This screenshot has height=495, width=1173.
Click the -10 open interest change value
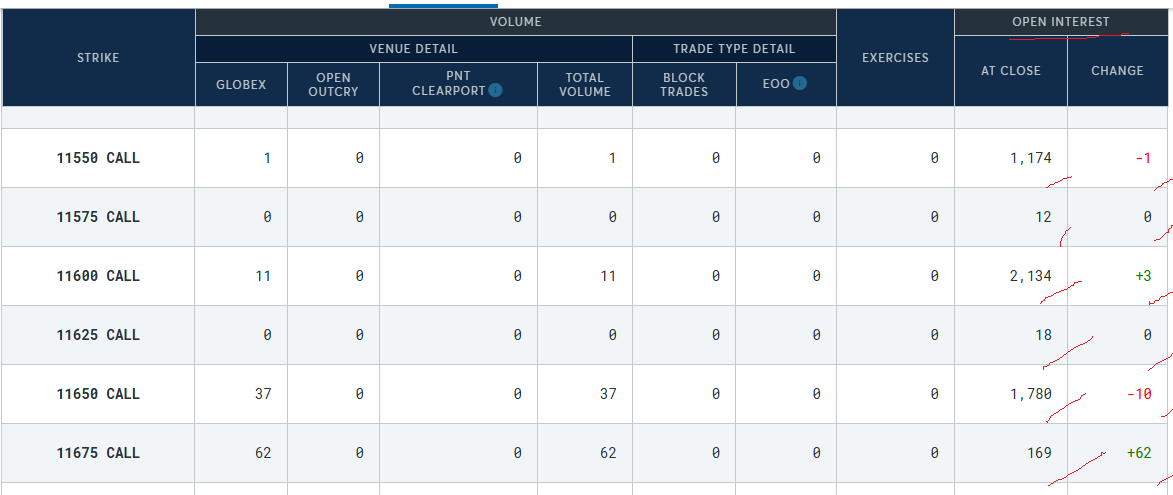tap(1139, 394)
